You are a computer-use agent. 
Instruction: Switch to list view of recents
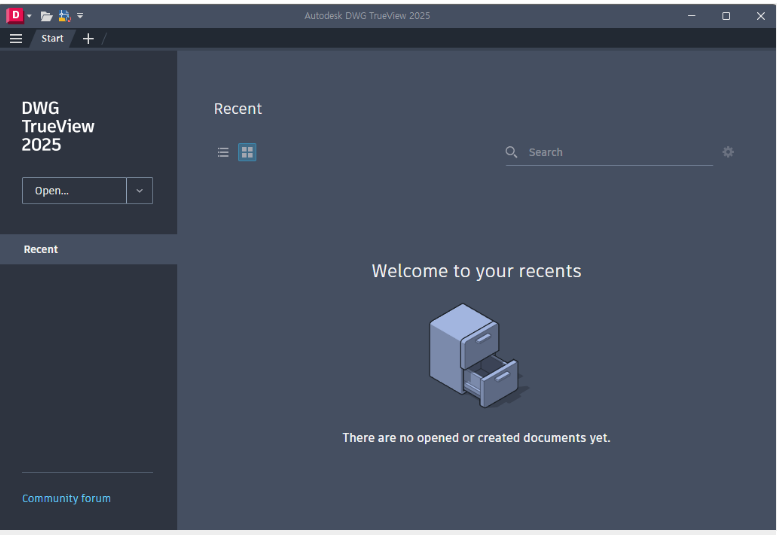pos(223,152)
